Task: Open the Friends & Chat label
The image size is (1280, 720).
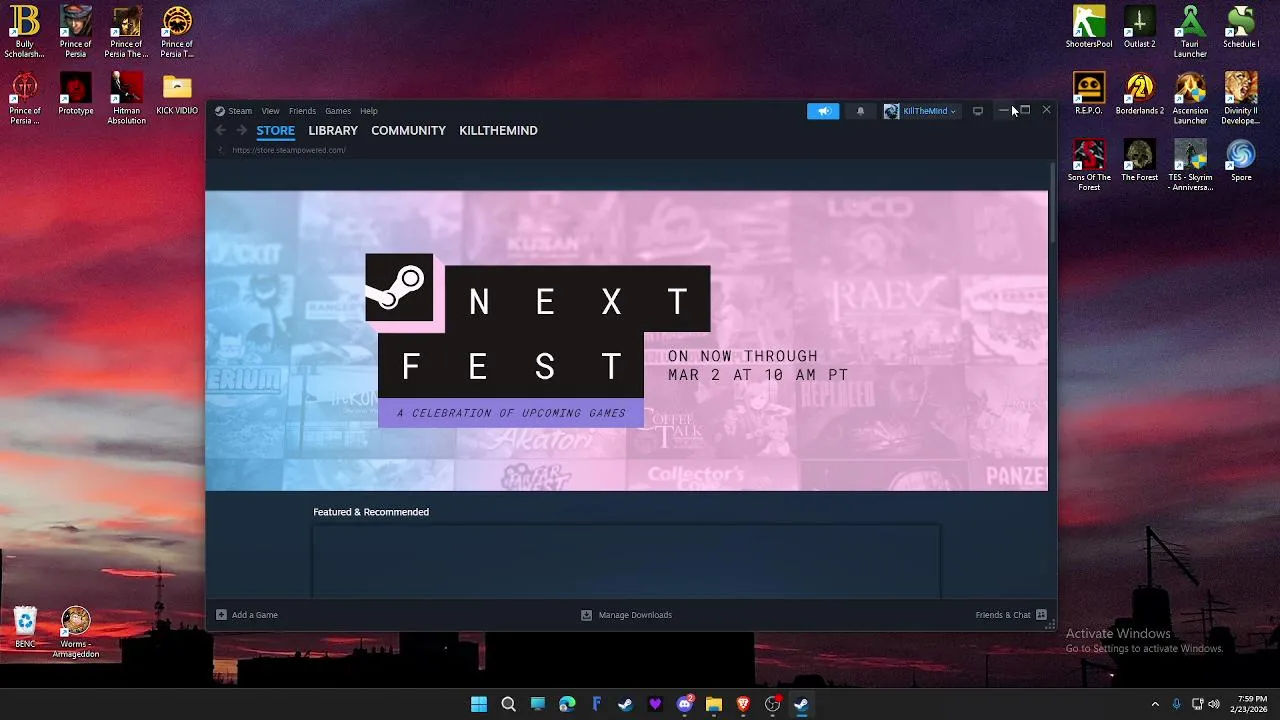Action: click(1003, 615)
